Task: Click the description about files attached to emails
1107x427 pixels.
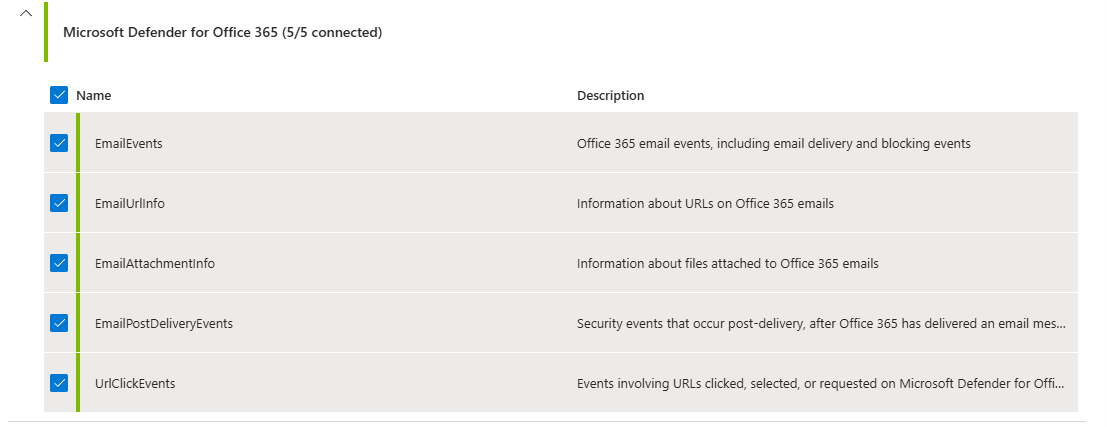Action: (x=727, y=263)
